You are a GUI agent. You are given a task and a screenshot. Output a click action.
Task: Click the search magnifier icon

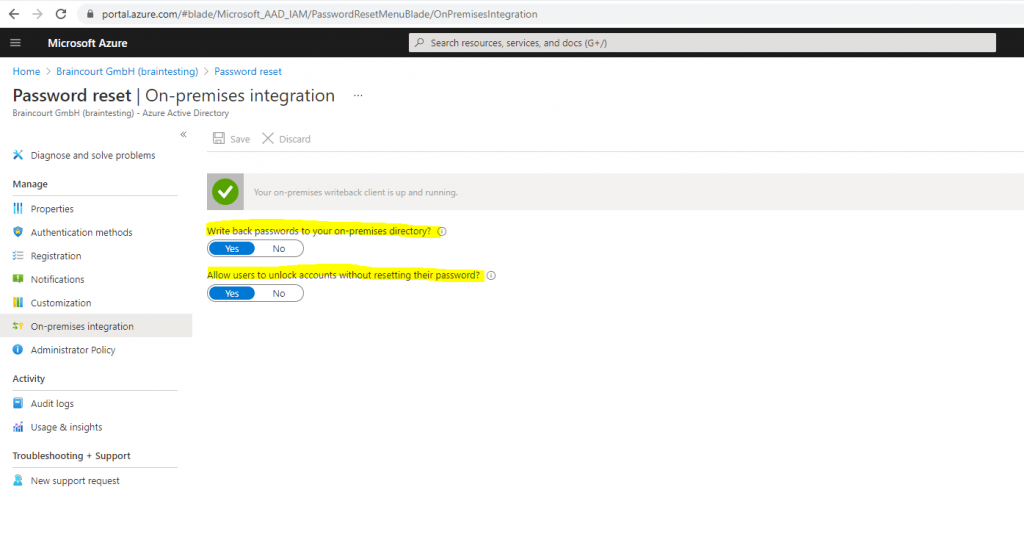click(x=419, y=42)
